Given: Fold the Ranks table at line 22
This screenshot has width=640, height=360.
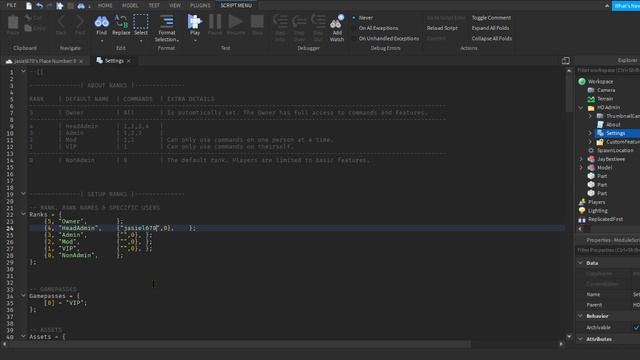Looking at the screenshot, I should click(23, 214).
